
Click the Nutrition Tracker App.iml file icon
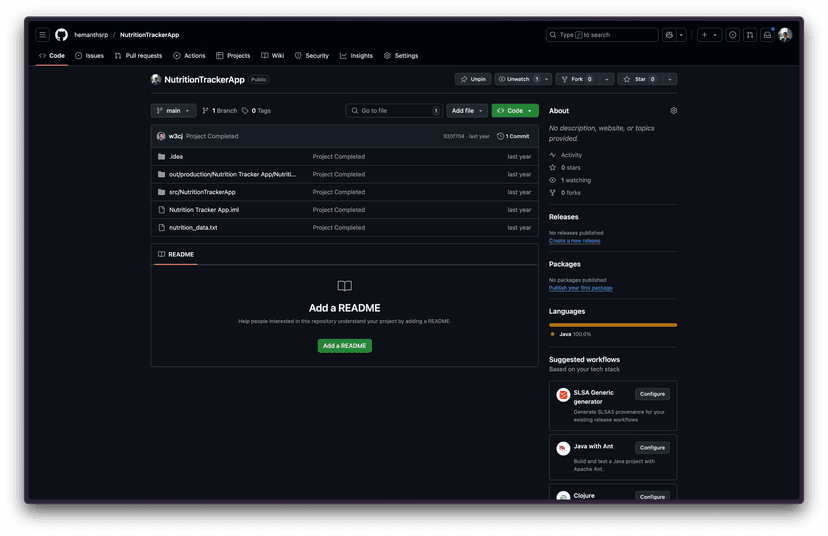click(x=162, y=210)
